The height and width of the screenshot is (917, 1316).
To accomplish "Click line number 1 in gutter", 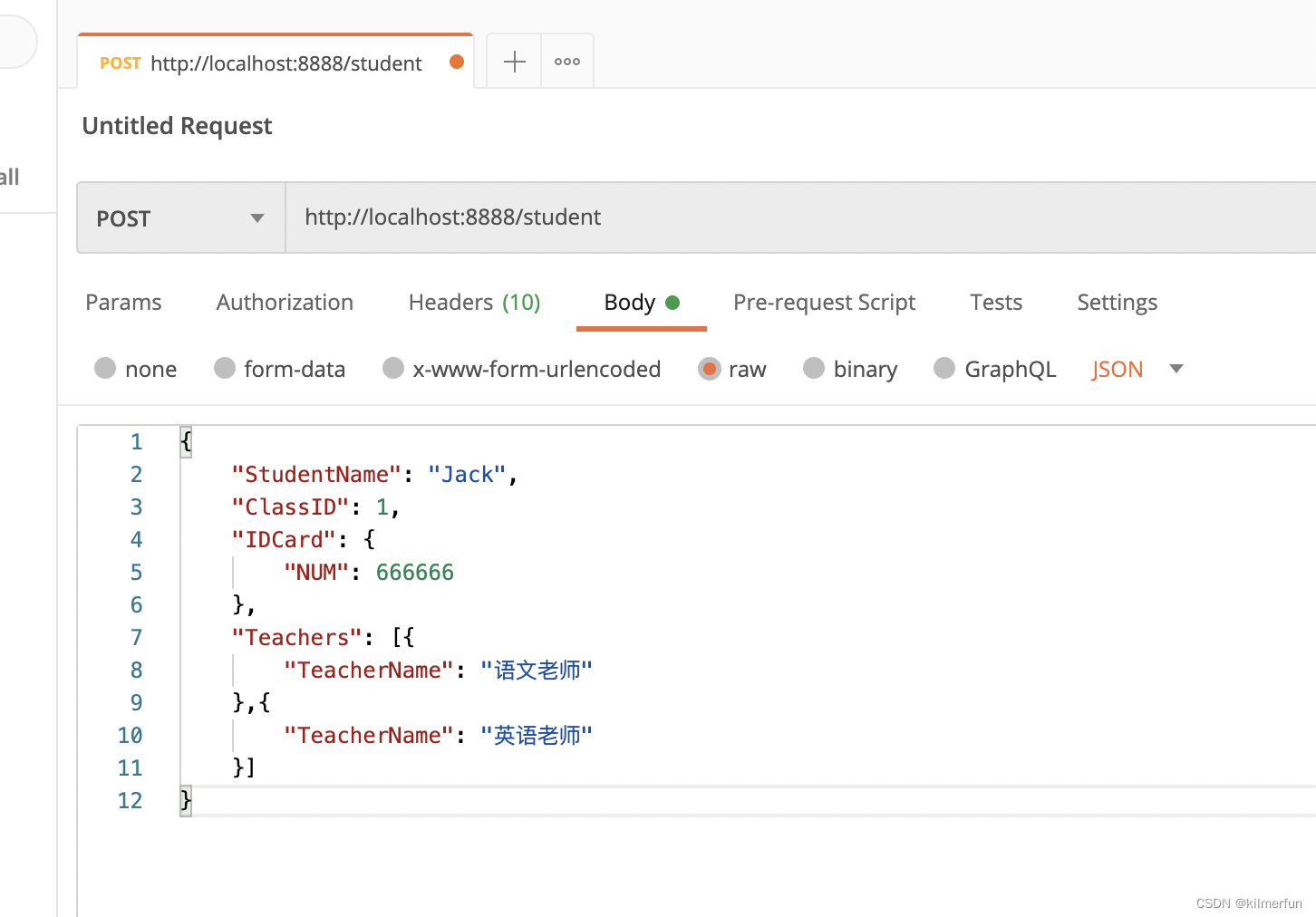I will [x=136, y=441].
